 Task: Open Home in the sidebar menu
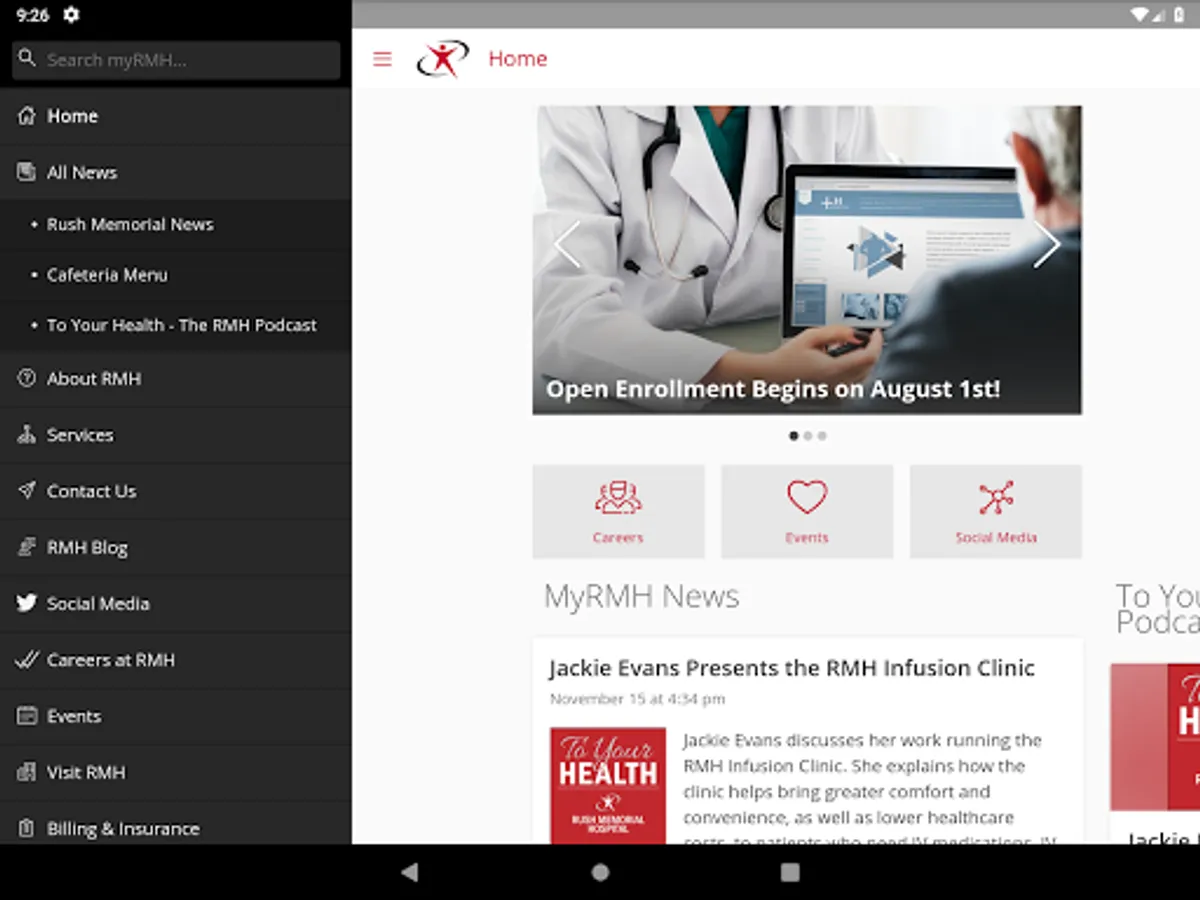point(175,116)
